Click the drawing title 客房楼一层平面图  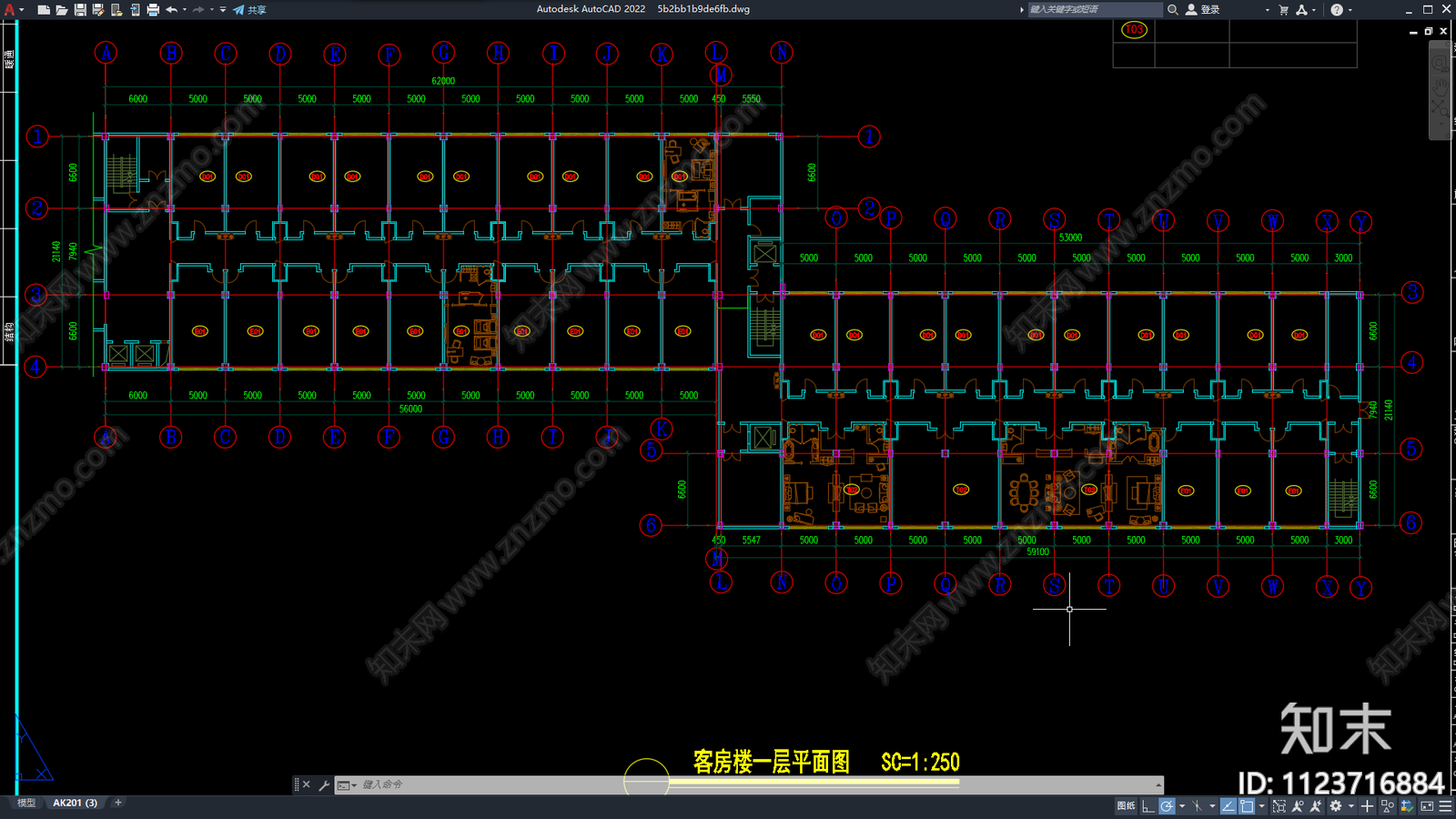coord(772,762)
